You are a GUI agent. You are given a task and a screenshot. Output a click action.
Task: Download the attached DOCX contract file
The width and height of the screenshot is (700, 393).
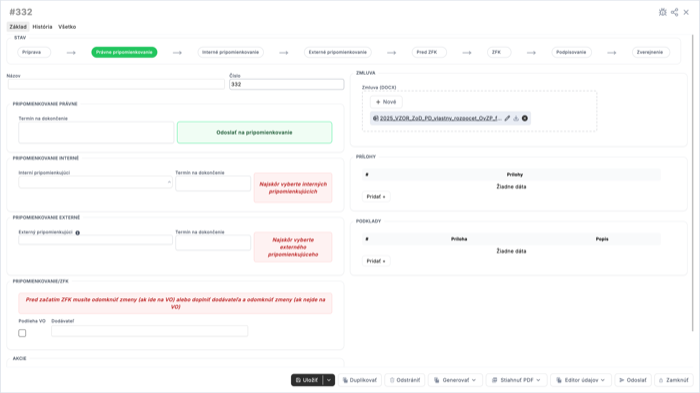[x=516, y=118]
